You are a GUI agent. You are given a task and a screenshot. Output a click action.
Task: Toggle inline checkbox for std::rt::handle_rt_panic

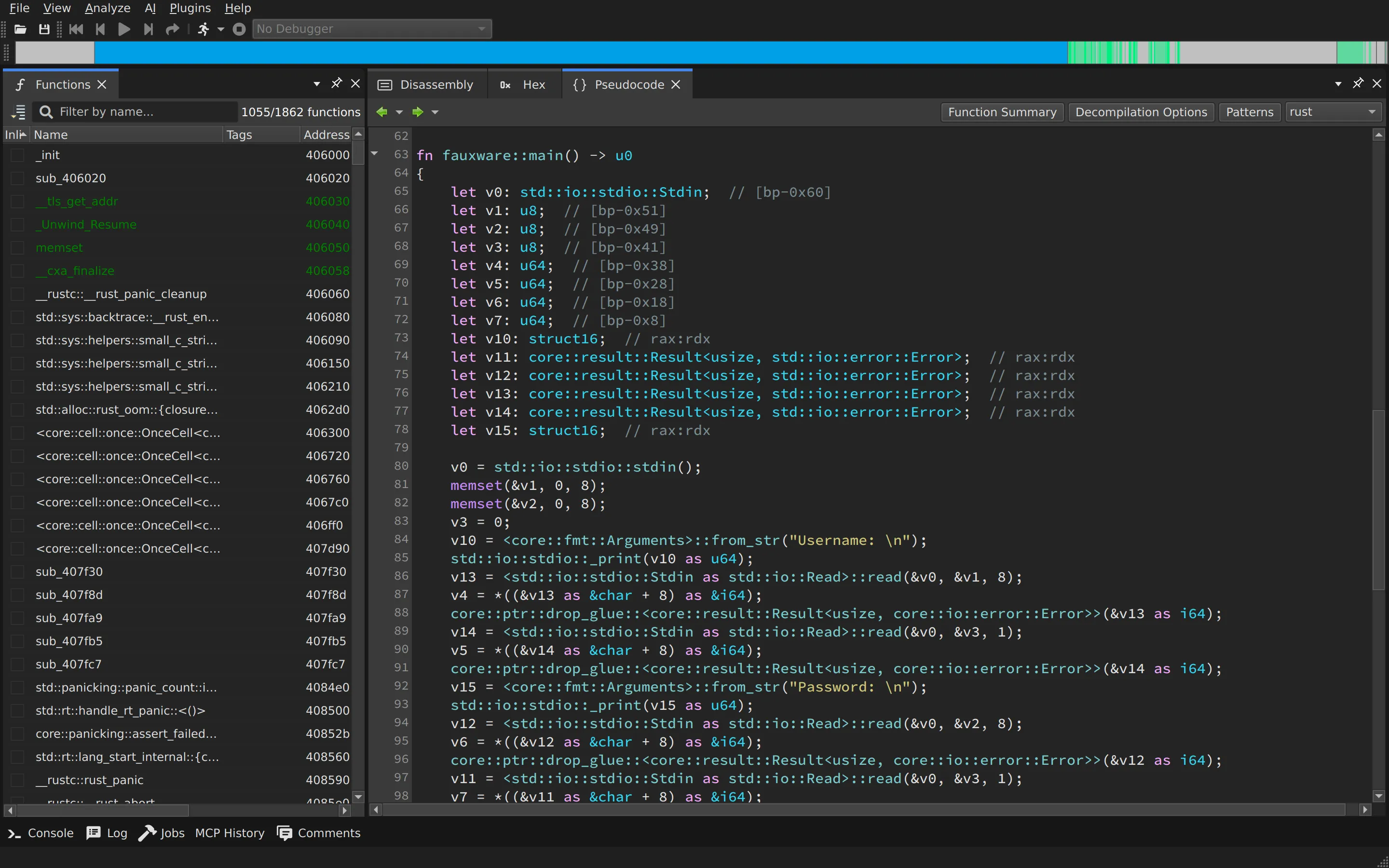click(18, 710)
